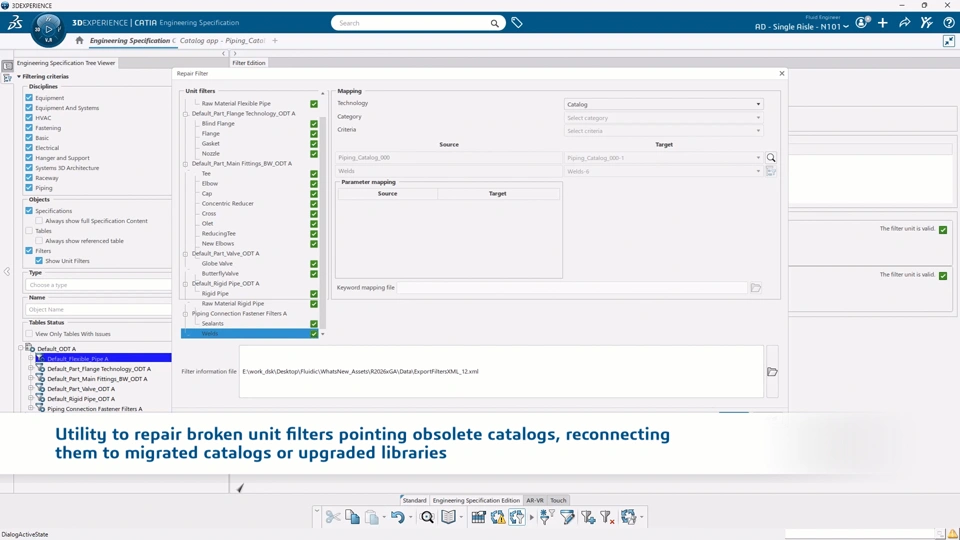Toggle the Piping discipline checkbox
This screenshot has height=540, width=960.
click(29, 187)
